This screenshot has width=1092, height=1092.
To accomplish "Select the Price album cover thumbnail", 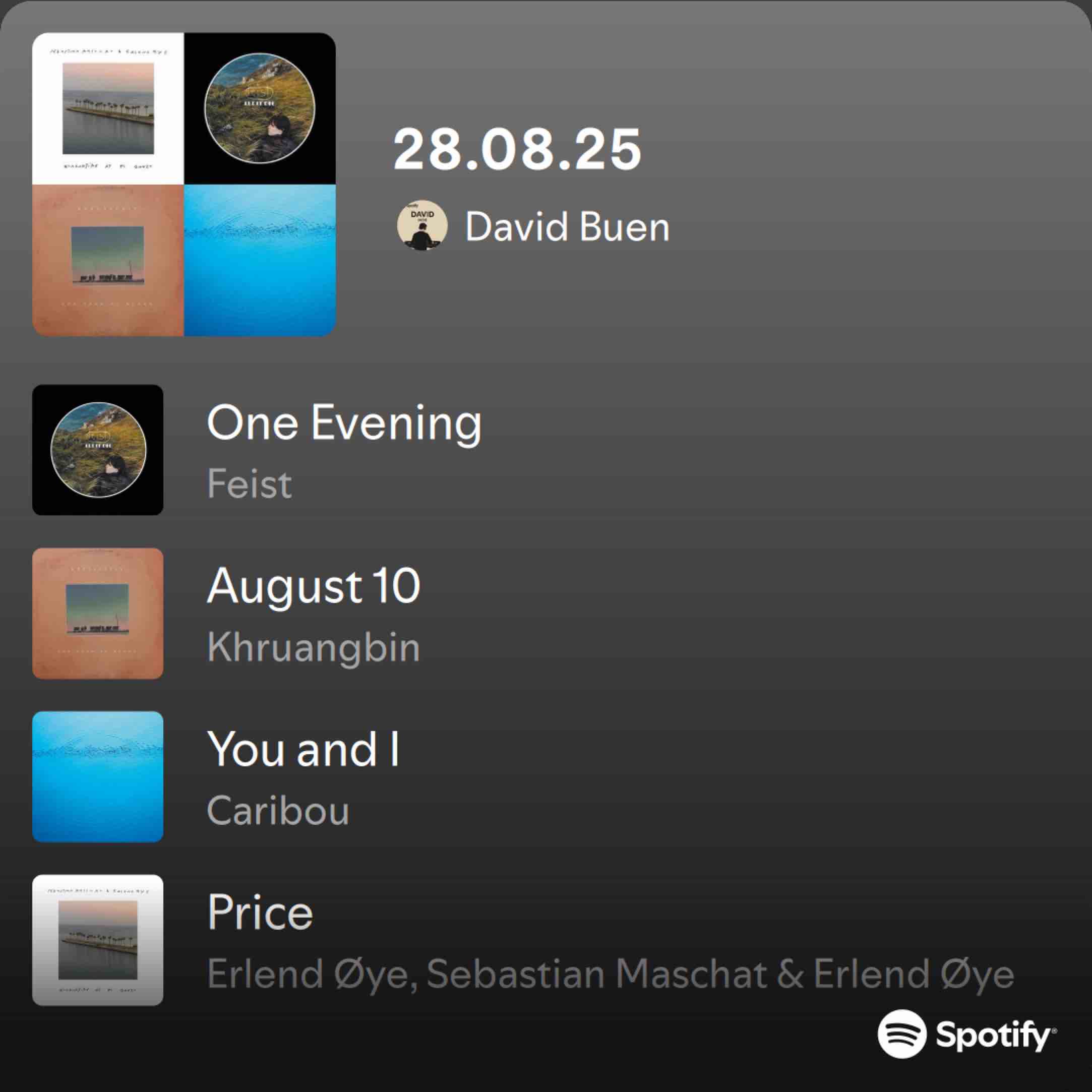I will click(98, 940).
